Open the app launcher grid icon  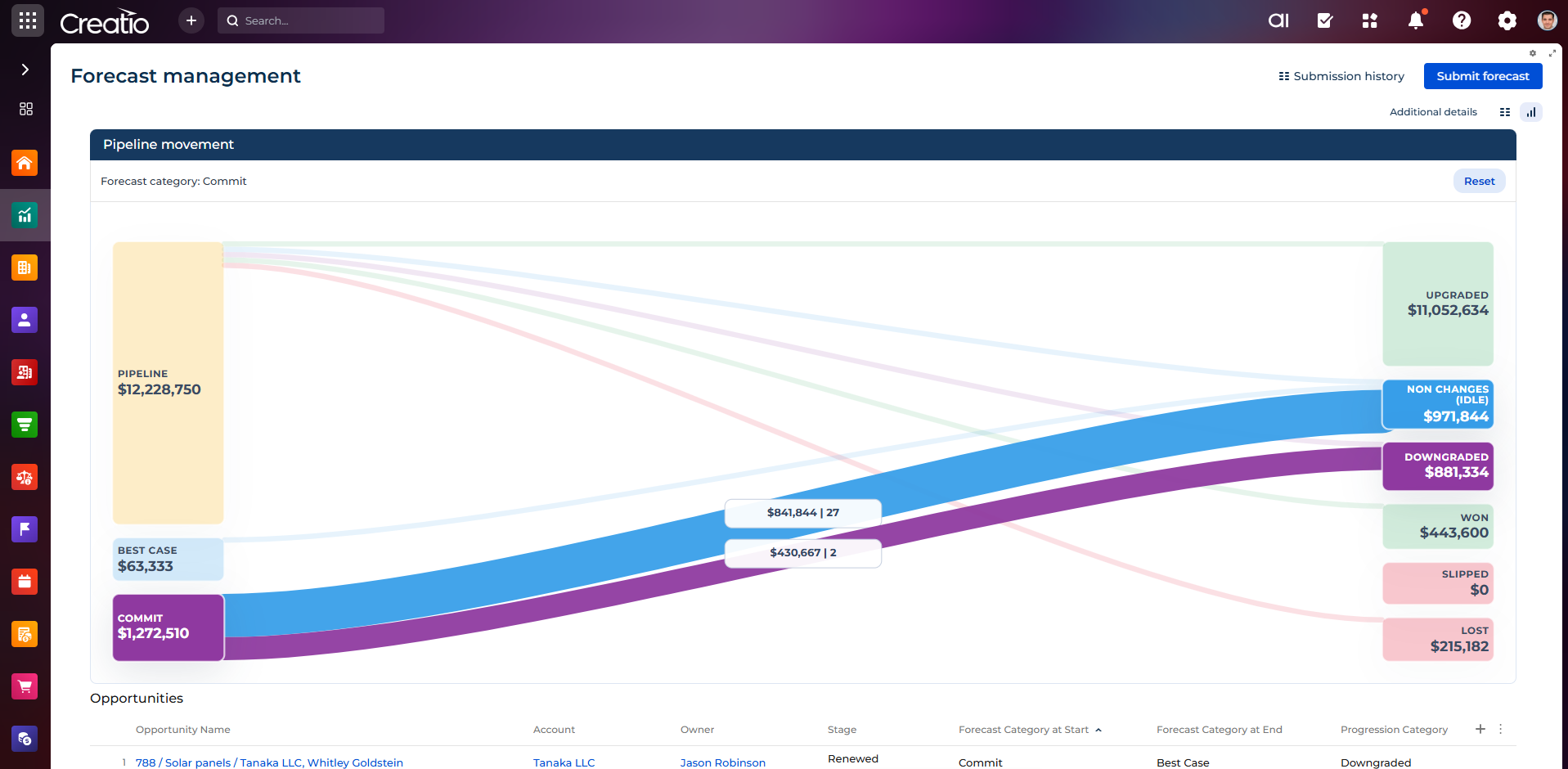pos(28,20)
